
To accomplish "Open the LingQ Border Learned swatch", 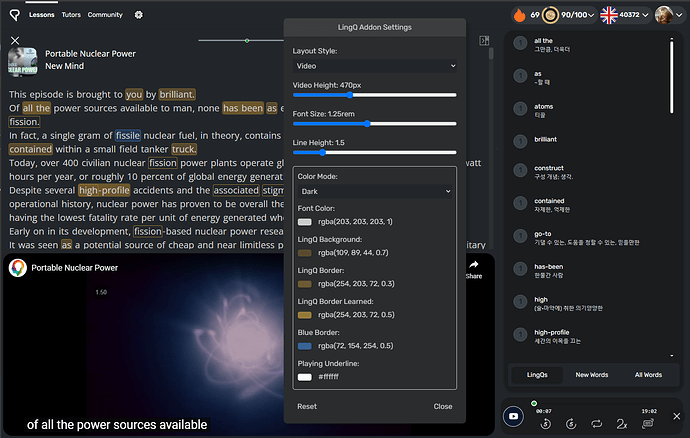I will [305, 315].
